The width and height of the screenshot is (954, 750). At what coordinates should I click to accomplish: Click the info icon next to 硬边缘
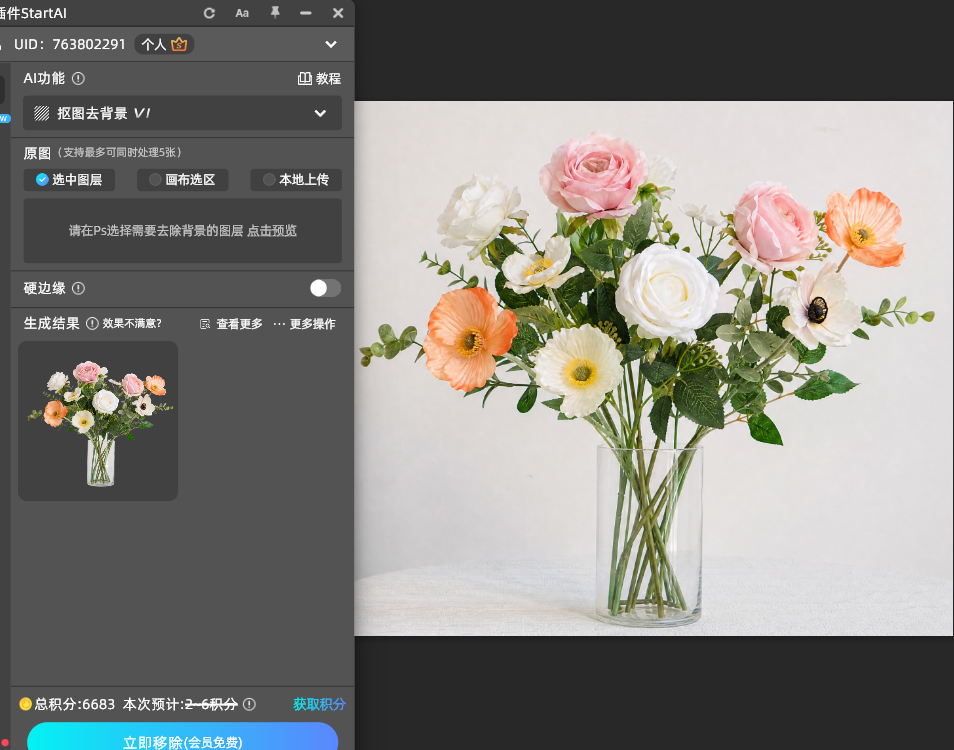coord(78,288)
